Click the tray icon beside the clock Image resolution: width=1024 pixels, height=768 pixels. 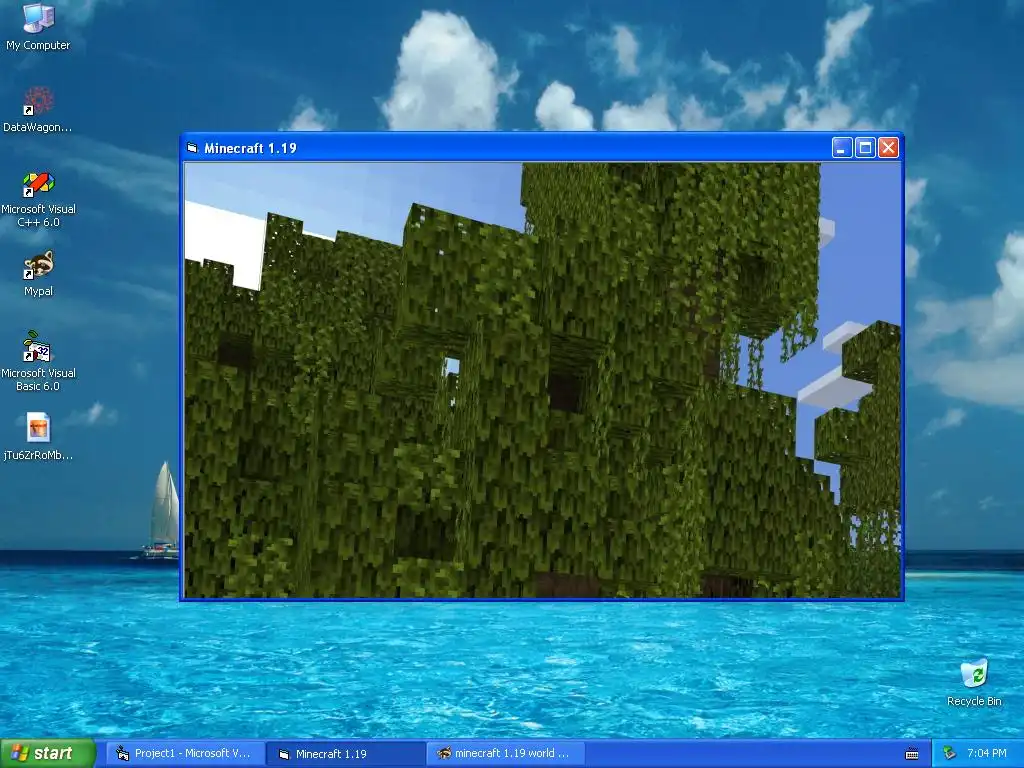tap(949, 754)
